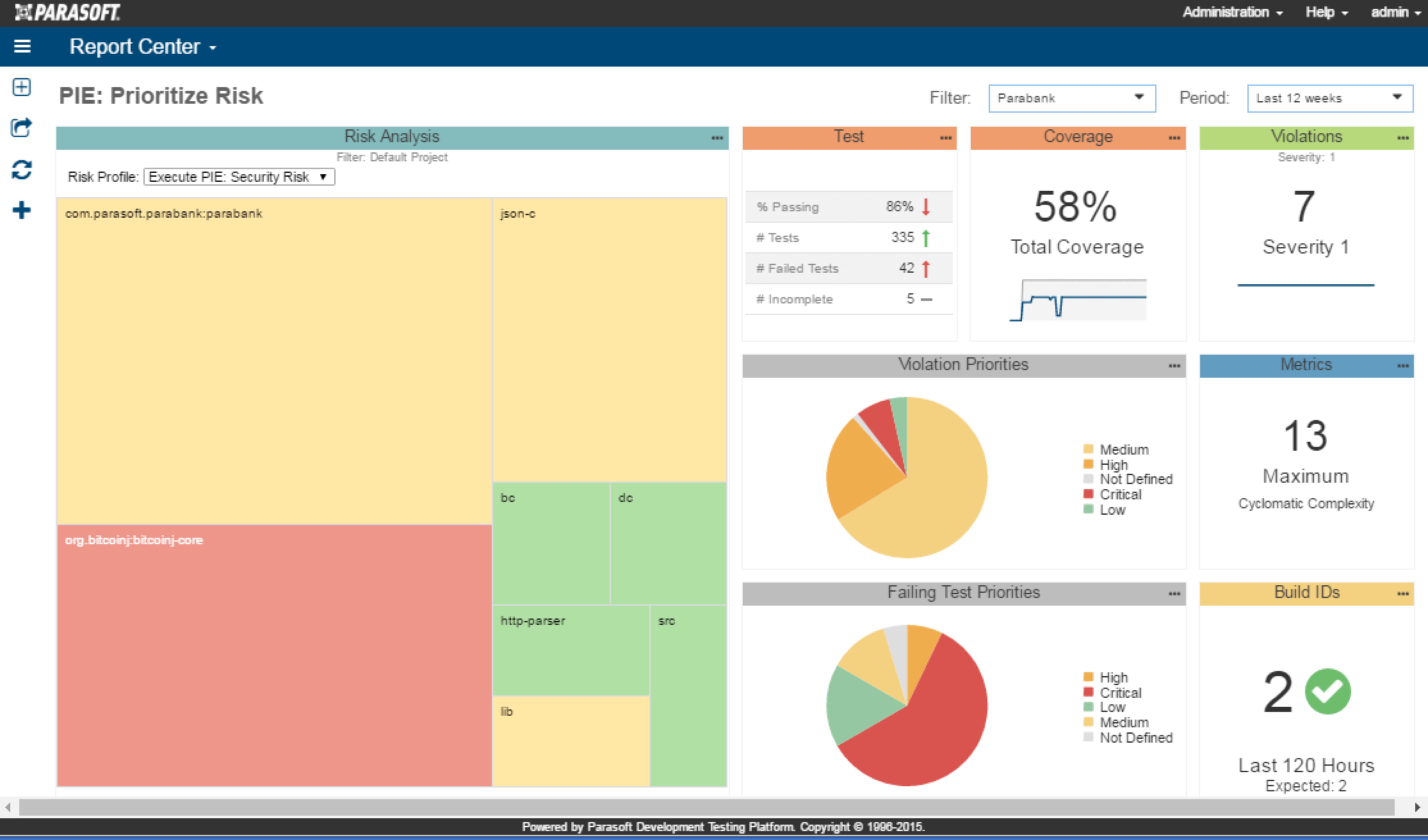Expand the Filter Parabank dropdown
The image size is (1428, 840).
click(1139, 97)
